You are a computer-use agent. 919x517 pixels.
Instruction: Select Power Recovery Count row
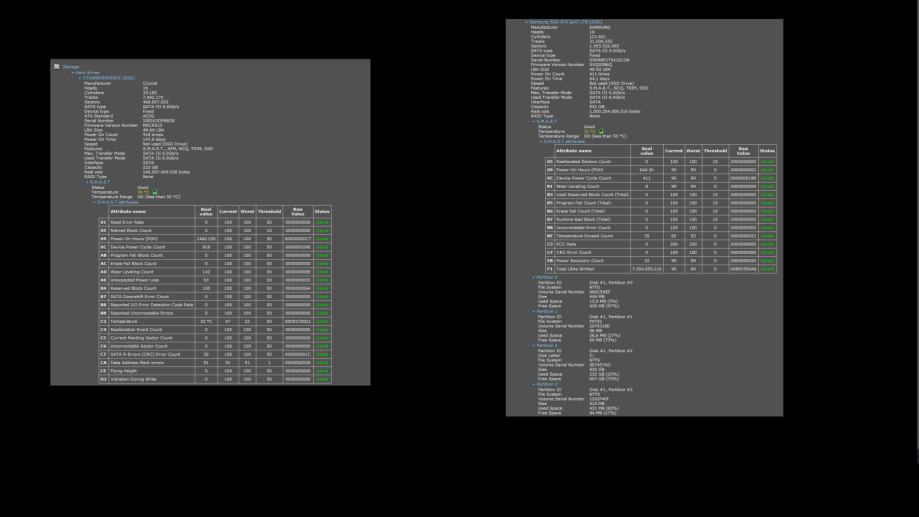coord(661,261)
